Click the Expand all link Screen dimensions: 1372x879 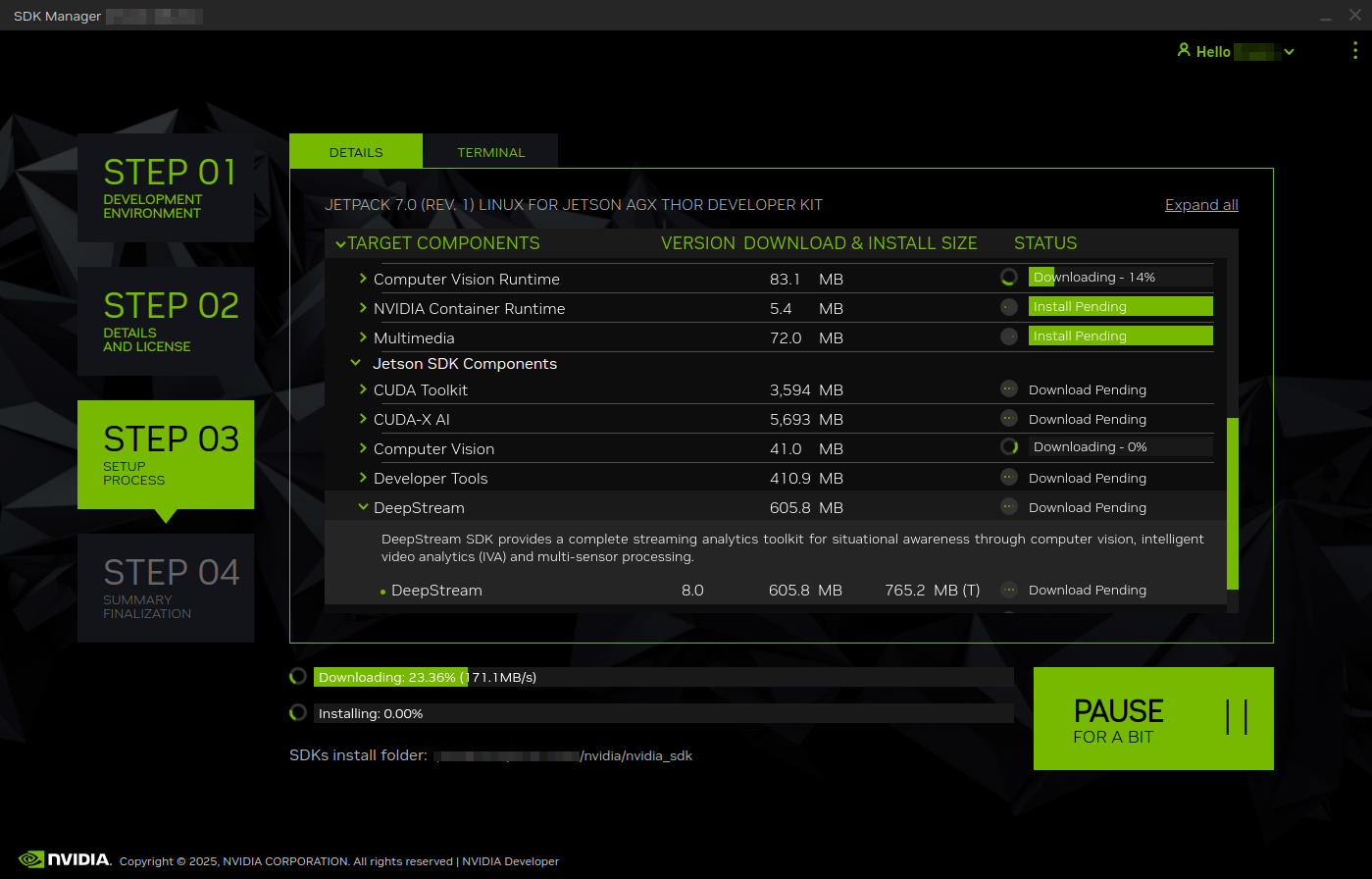(x=1201, y=204)
